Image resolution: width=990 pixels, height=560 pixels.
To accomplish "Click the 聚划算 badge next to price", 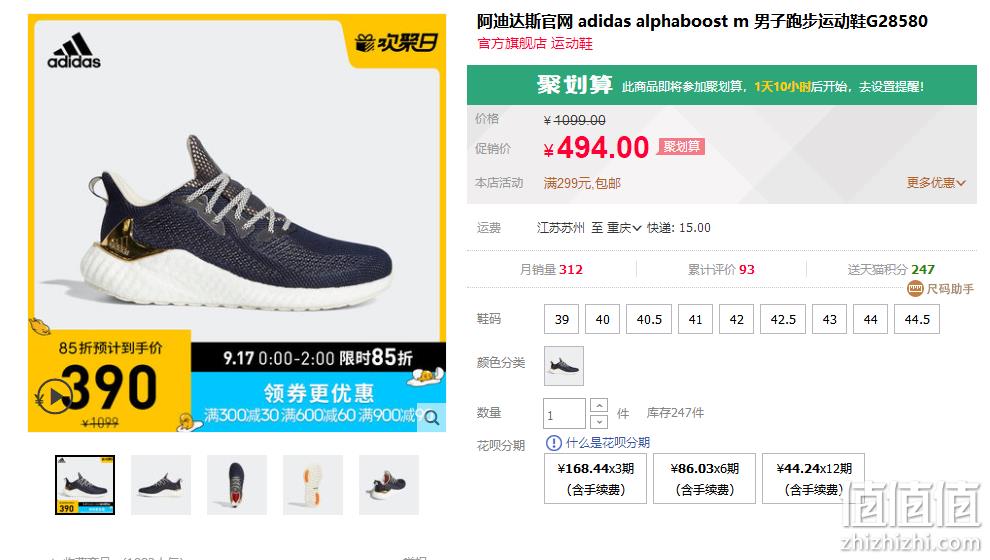I will tap(681, 146).
